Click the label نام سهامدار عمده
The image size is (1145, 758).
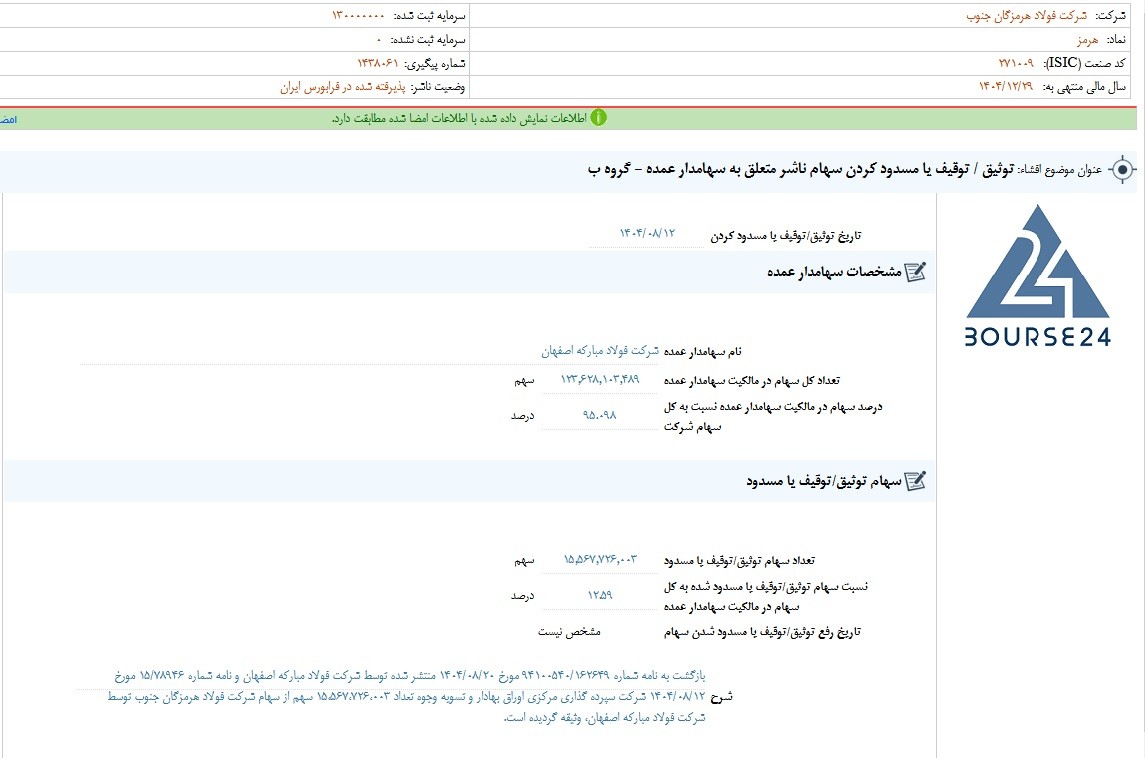click(x=702, y=351)
